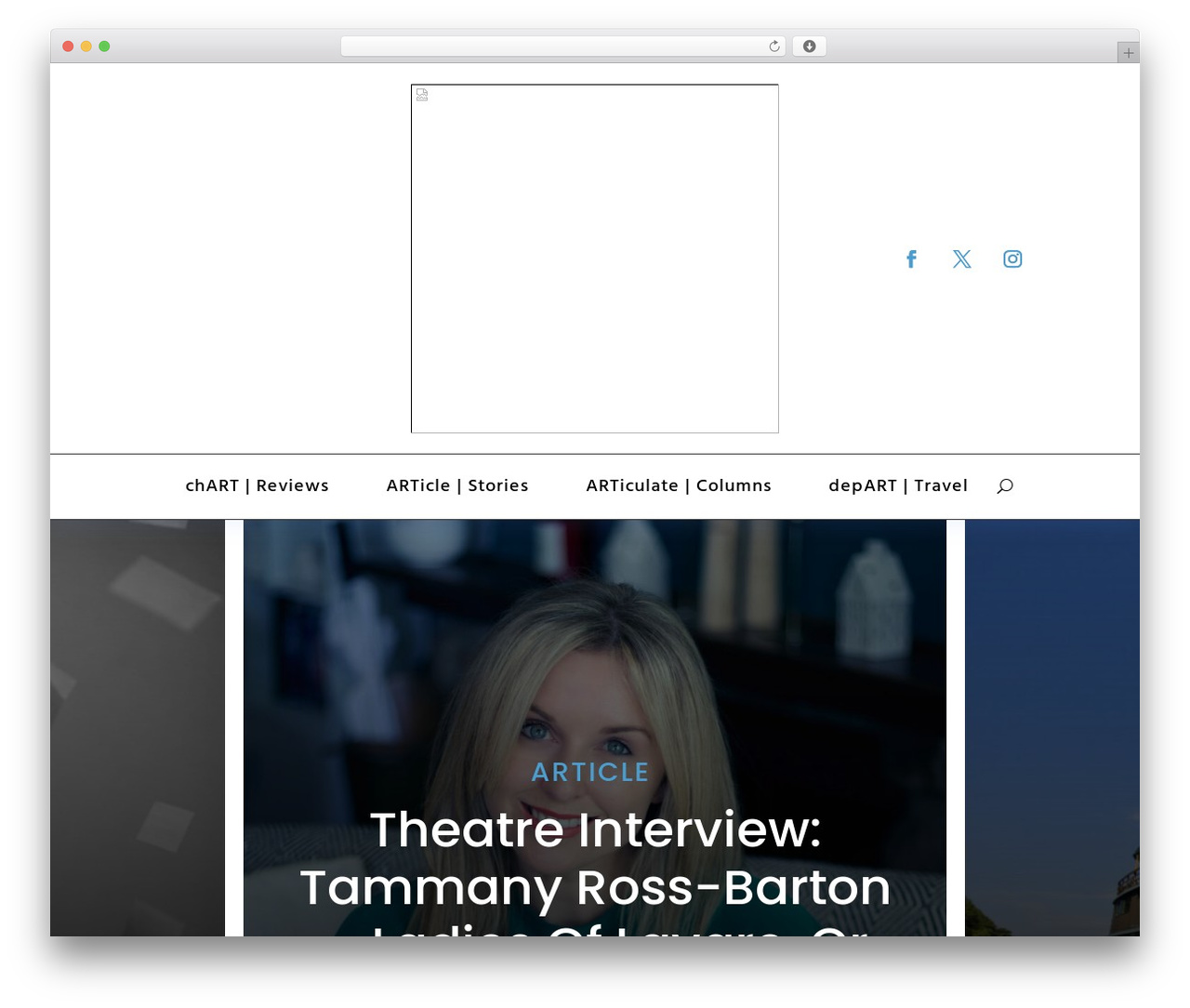Click the browser address bar field

[563, 46]
